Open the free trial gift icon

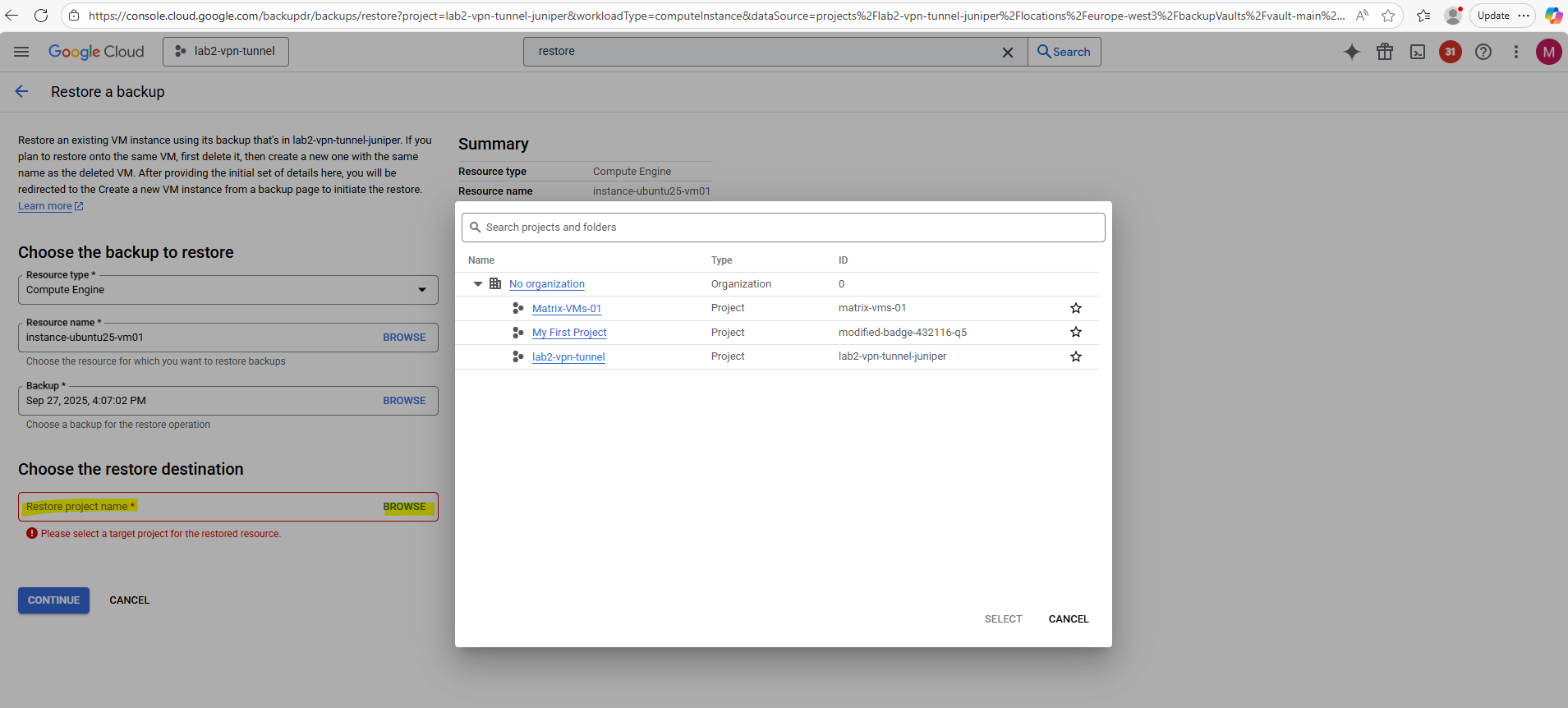coord(1385,52)
